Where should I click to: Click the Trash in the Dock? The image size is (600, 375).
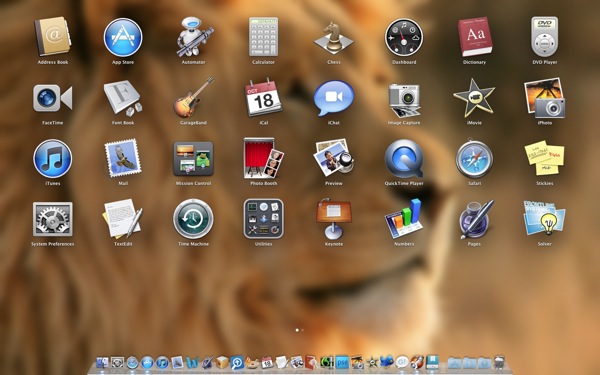click(x=499, y=362)
